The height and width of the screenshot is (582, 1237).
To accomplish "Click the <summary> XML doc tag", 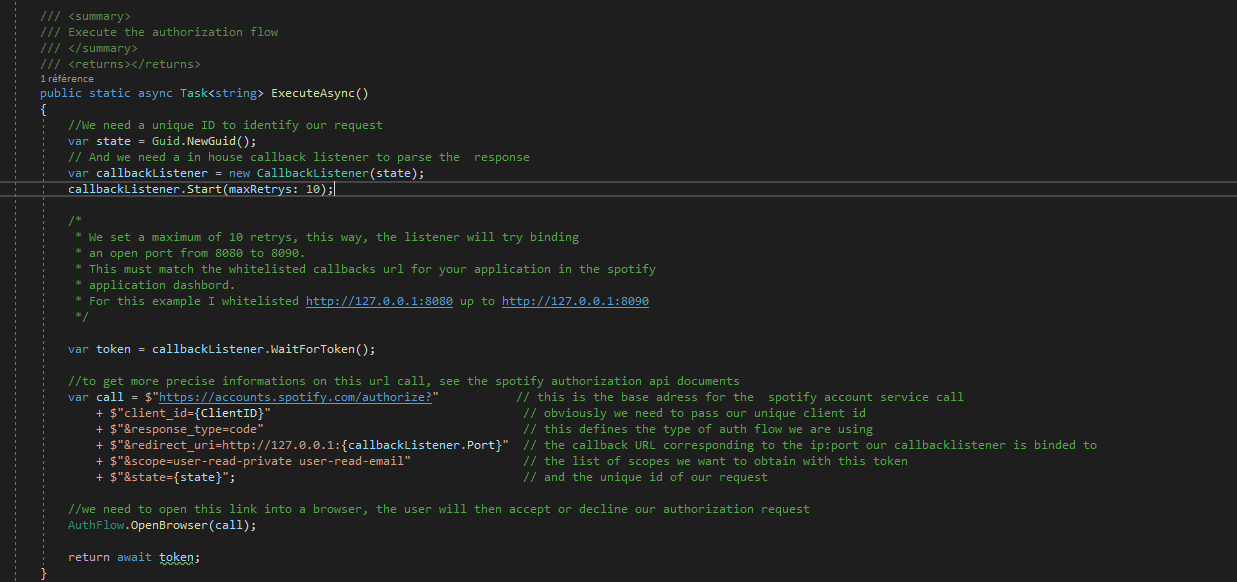I will tap(100, 17).
